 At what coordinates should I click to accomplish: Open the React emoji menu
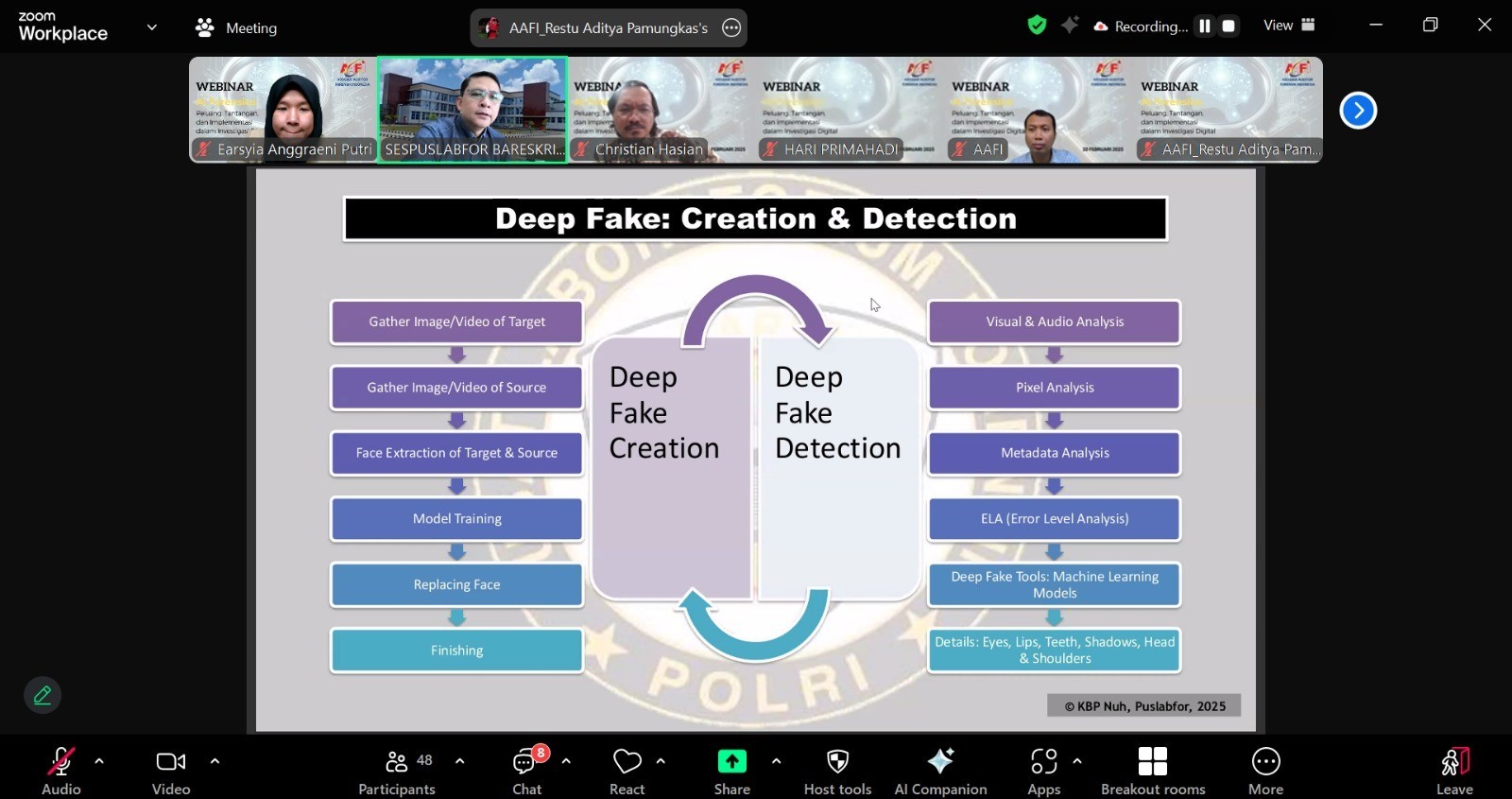(627, 771)
